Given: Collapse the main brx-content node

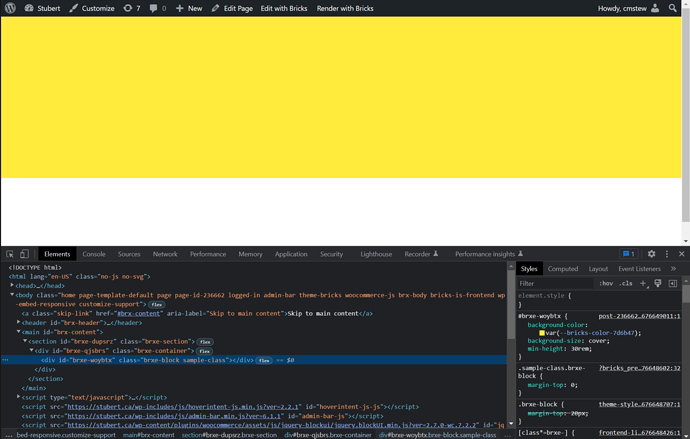Looking at the screenshot, I should (18, 332).
